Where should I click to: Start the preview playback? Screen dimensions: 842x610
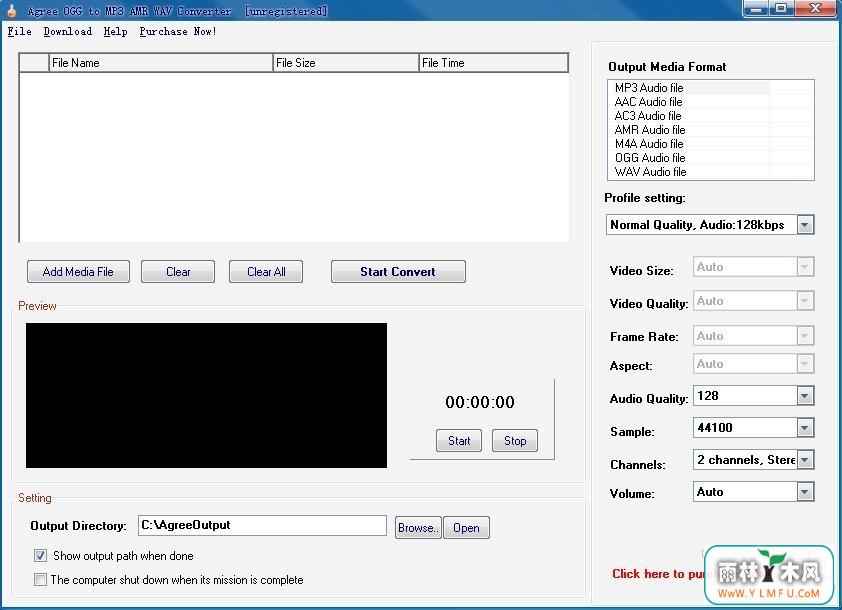tap(459, 441)
